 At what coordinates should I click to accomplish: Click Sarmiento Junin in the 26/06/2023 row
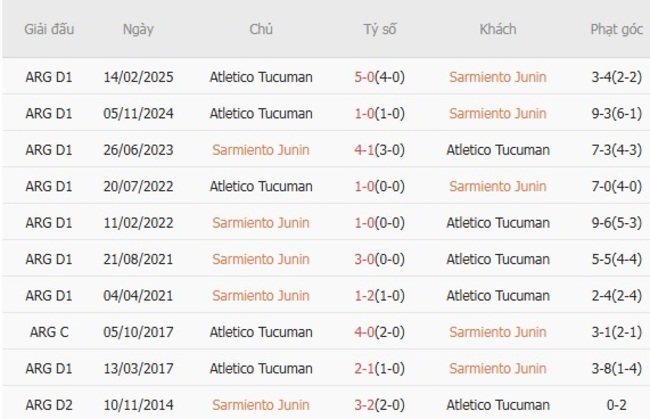pos(261,150)
